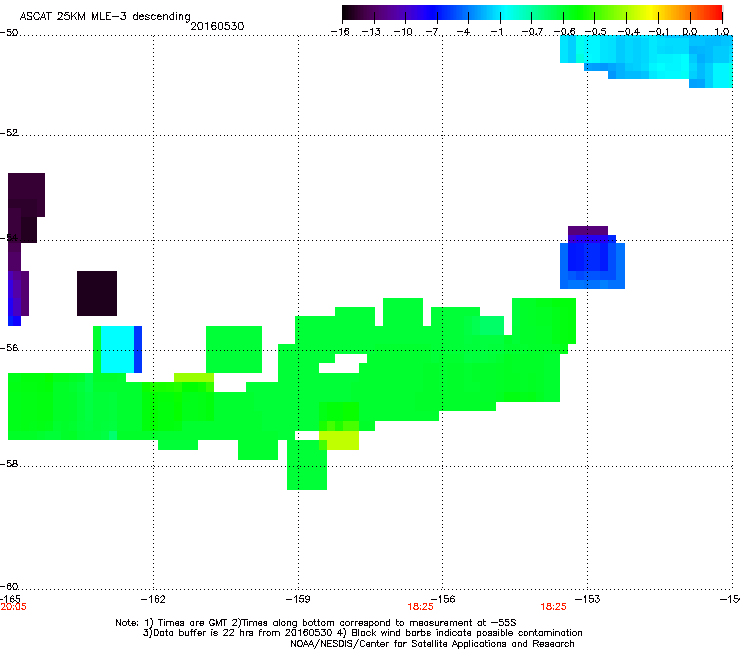This screenshot has height=650, width=740.
Task: Click the -52 latitude axis label
Action: (x=9, y=133)
